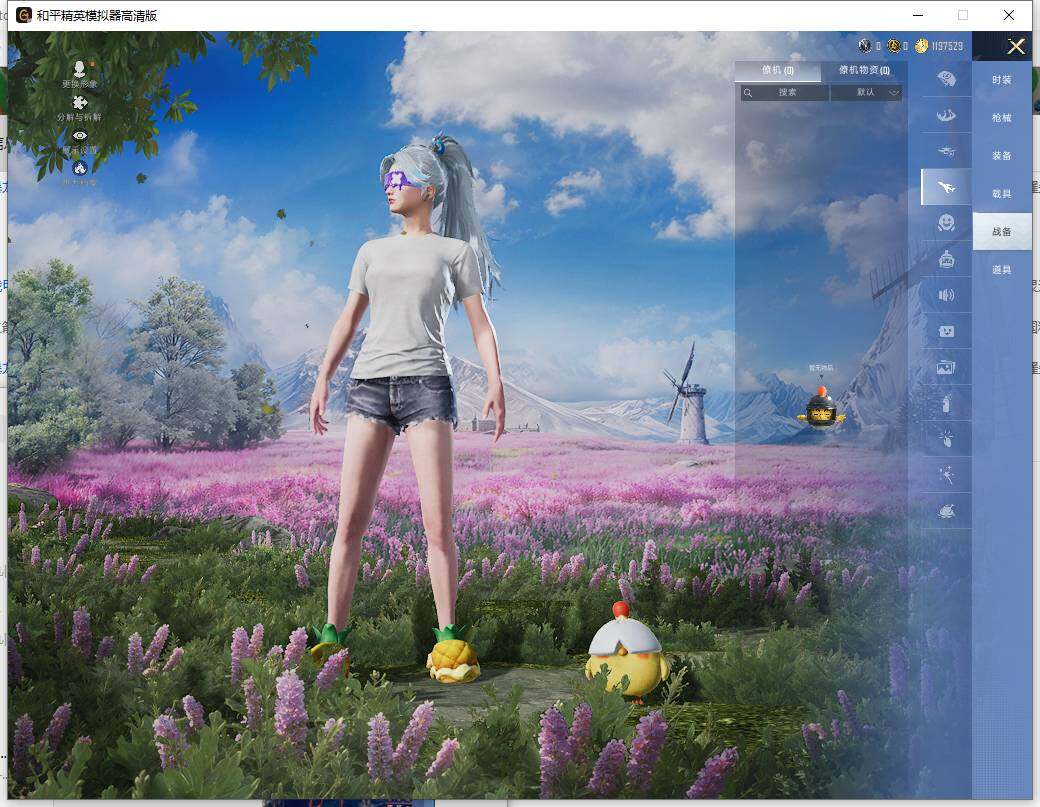Open the 道具 items tab
Image resolution: width=1040 pixels, height=807 pixels.
[x=1002, y=270]
